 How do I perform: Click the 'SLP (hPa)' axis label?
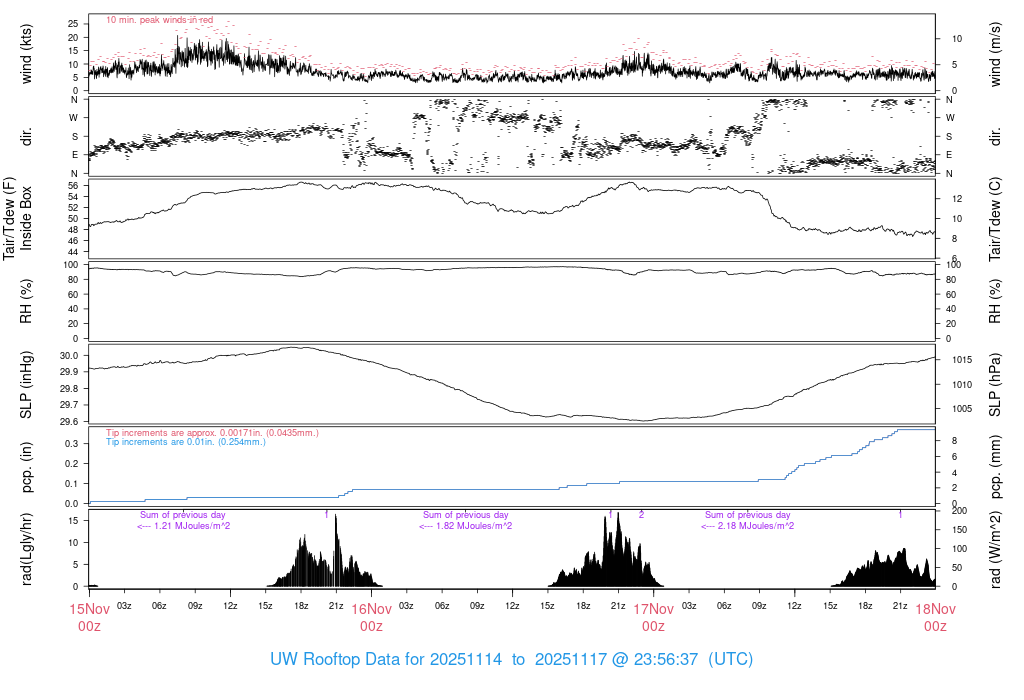click(995, 385)
